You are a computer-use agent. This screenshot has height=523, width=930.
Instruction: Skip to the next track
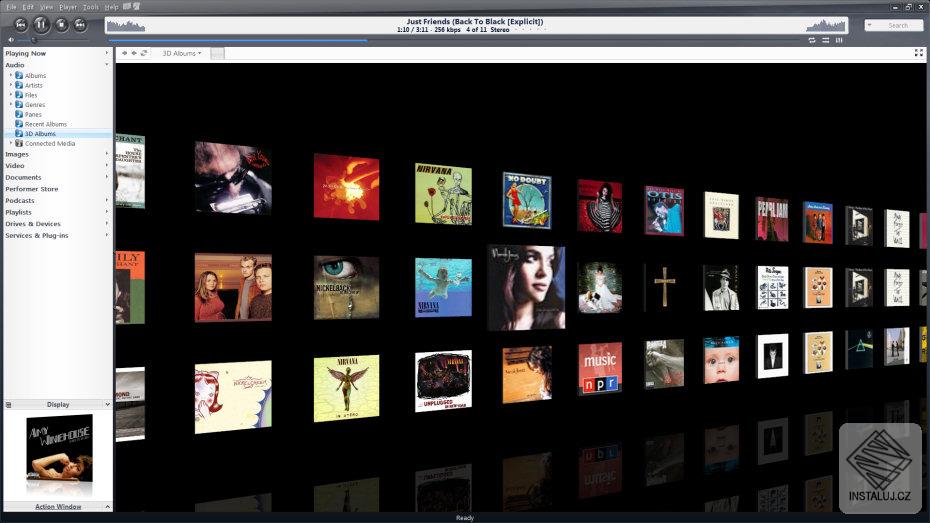pyautogui.click(x=80, y=24)
